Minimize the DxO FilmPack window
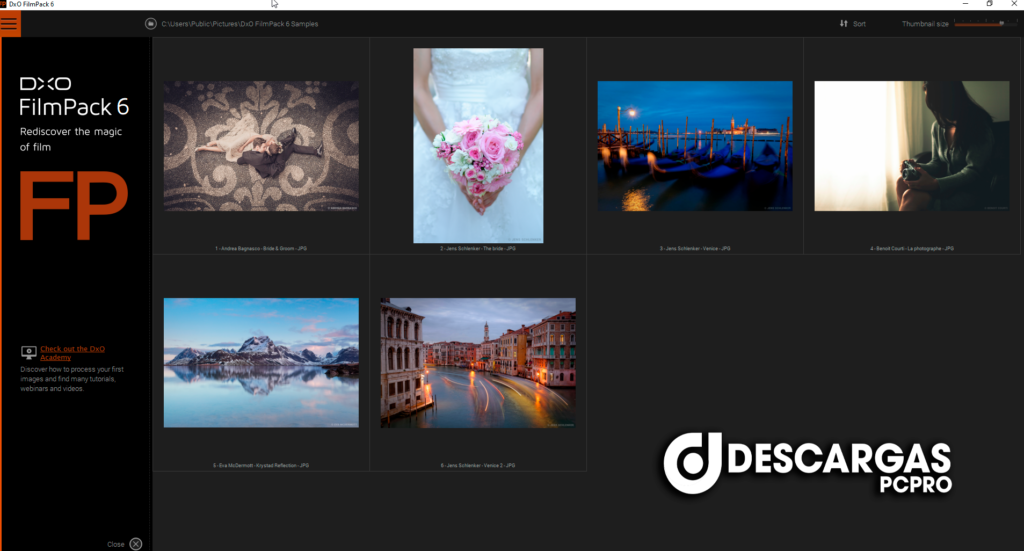Screen dimensions: 1024x551 click(x=965, y=4)
